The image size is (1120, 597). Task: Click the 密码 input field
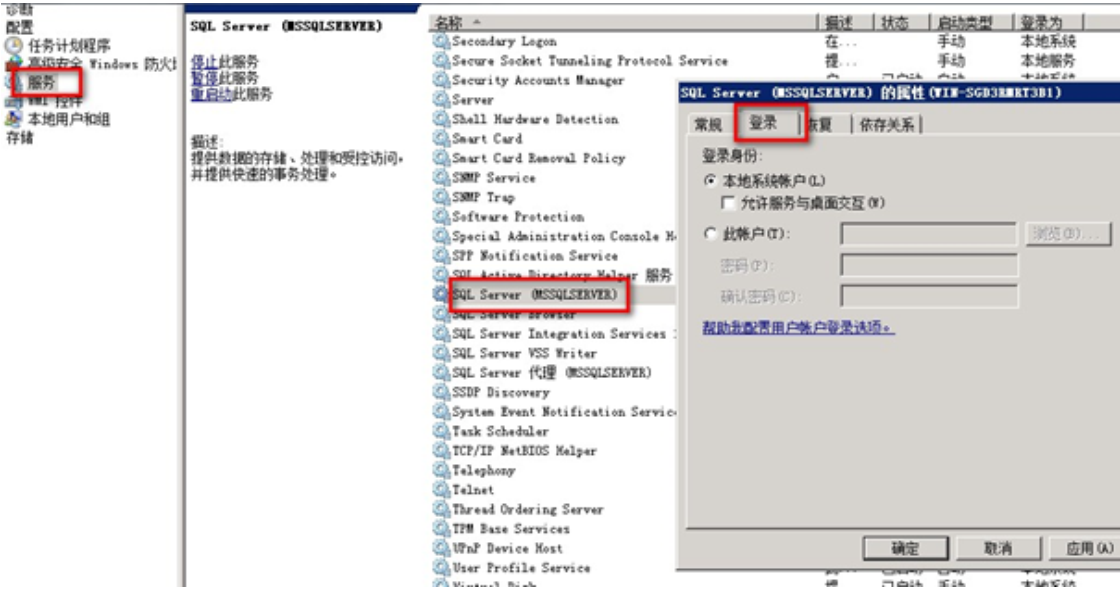[929, 266]
